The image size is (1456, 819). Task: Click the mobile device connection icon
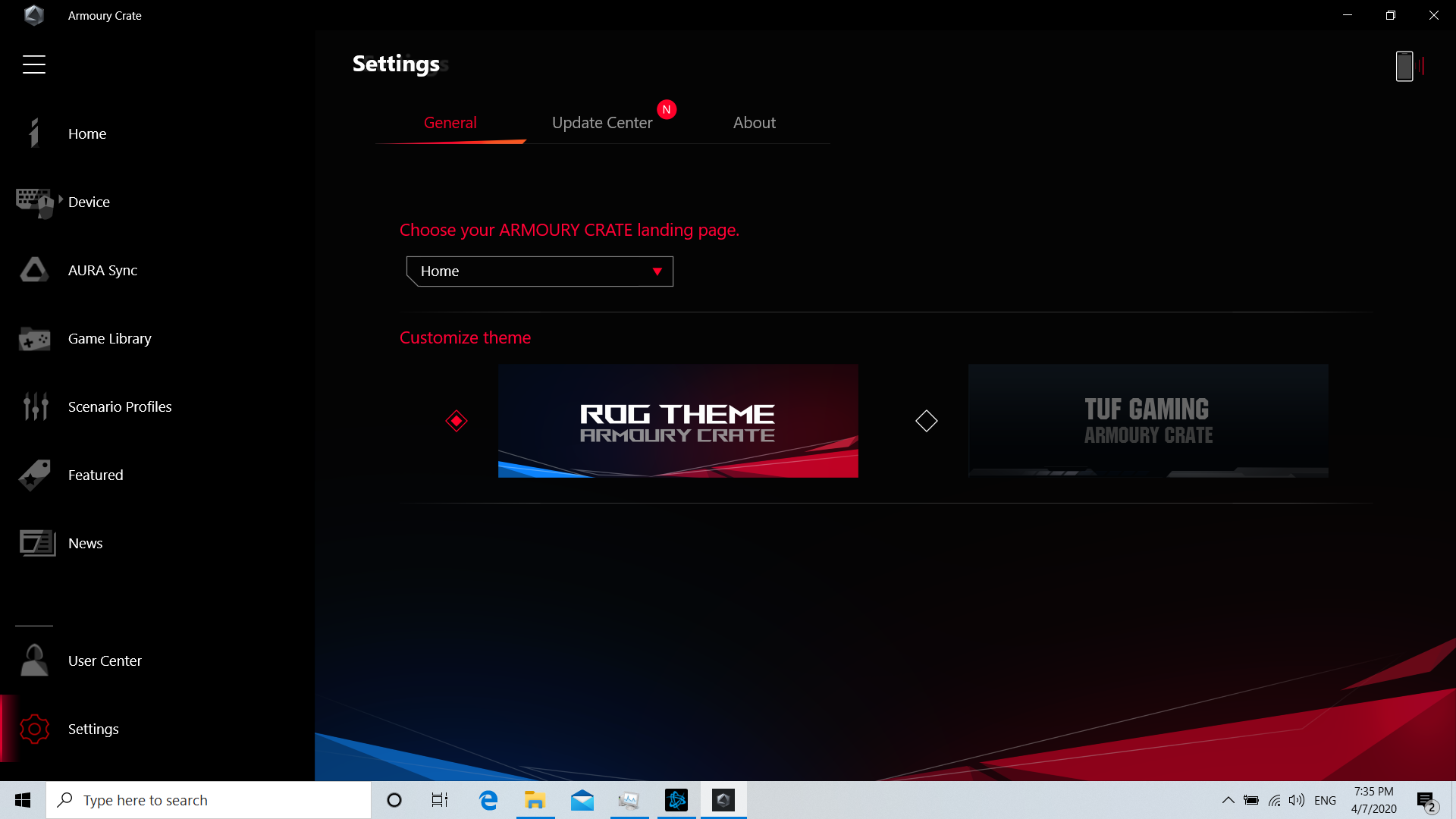(x=1409, y=66)
